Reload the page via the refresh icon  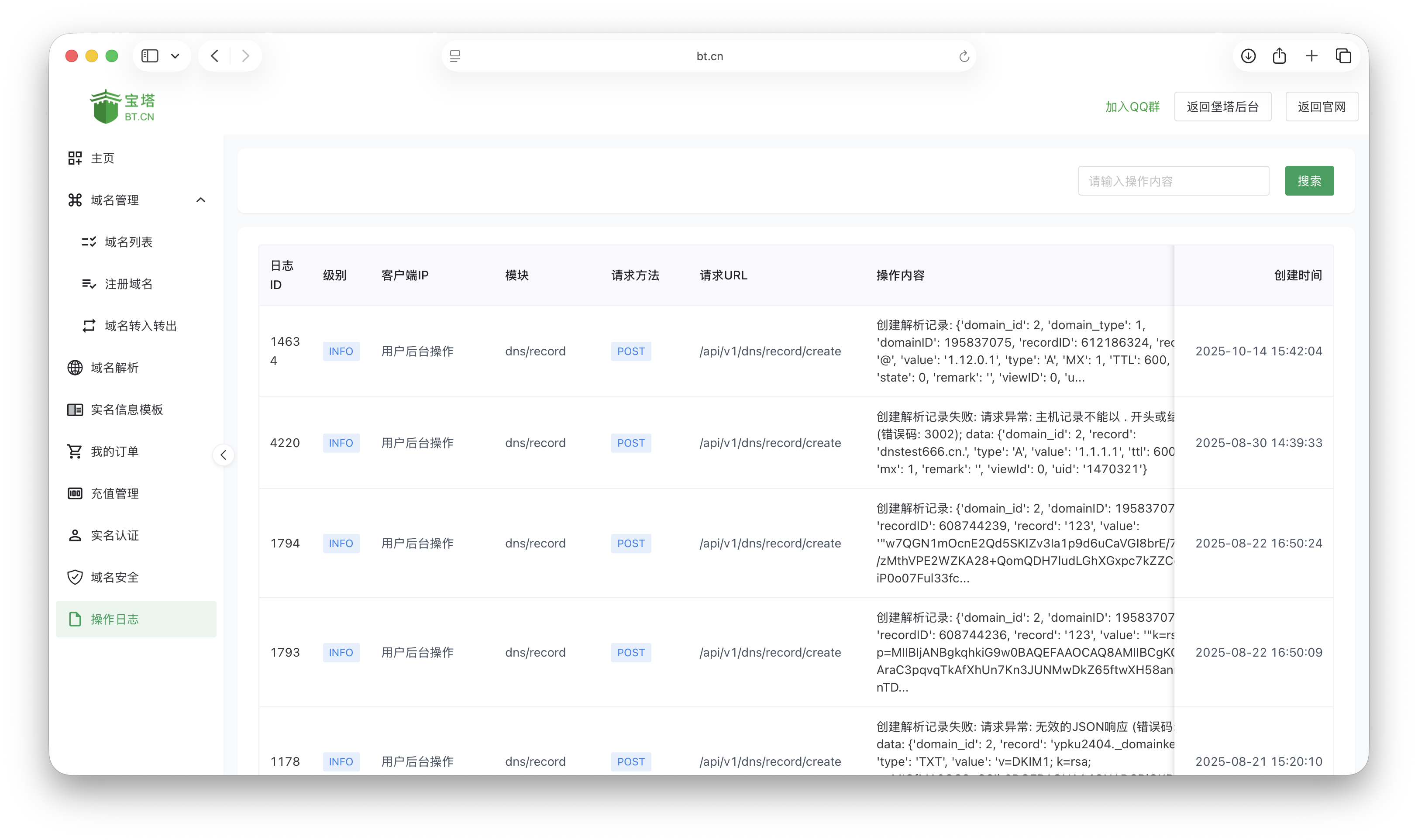click(964, 56)
